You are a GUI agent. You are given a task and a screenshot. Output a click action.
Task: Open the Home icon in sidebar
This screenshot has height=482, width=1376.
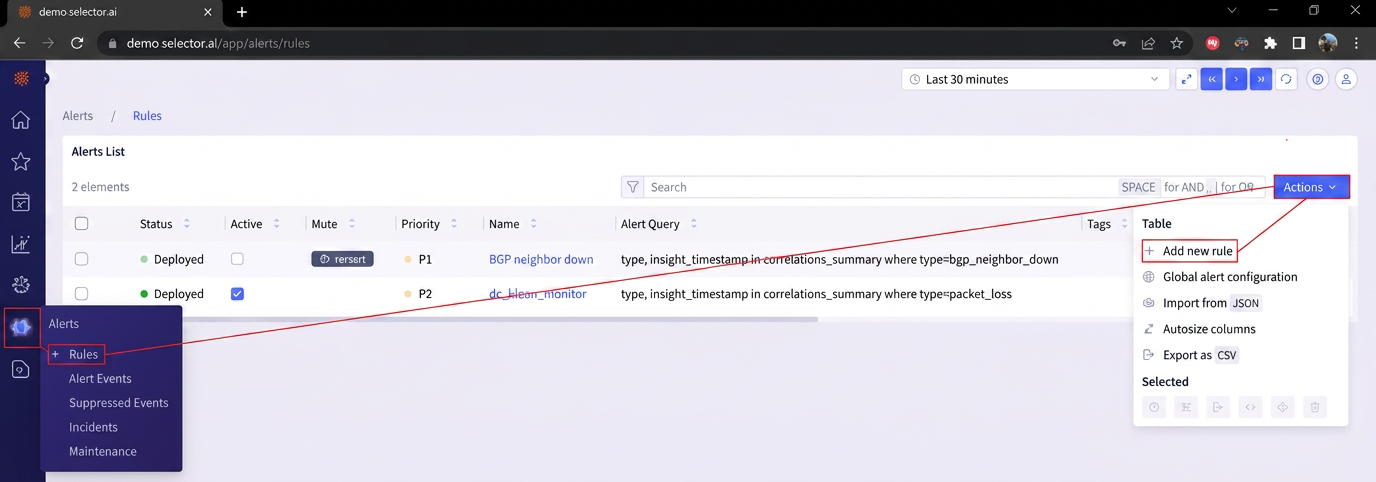click(20, 121)
